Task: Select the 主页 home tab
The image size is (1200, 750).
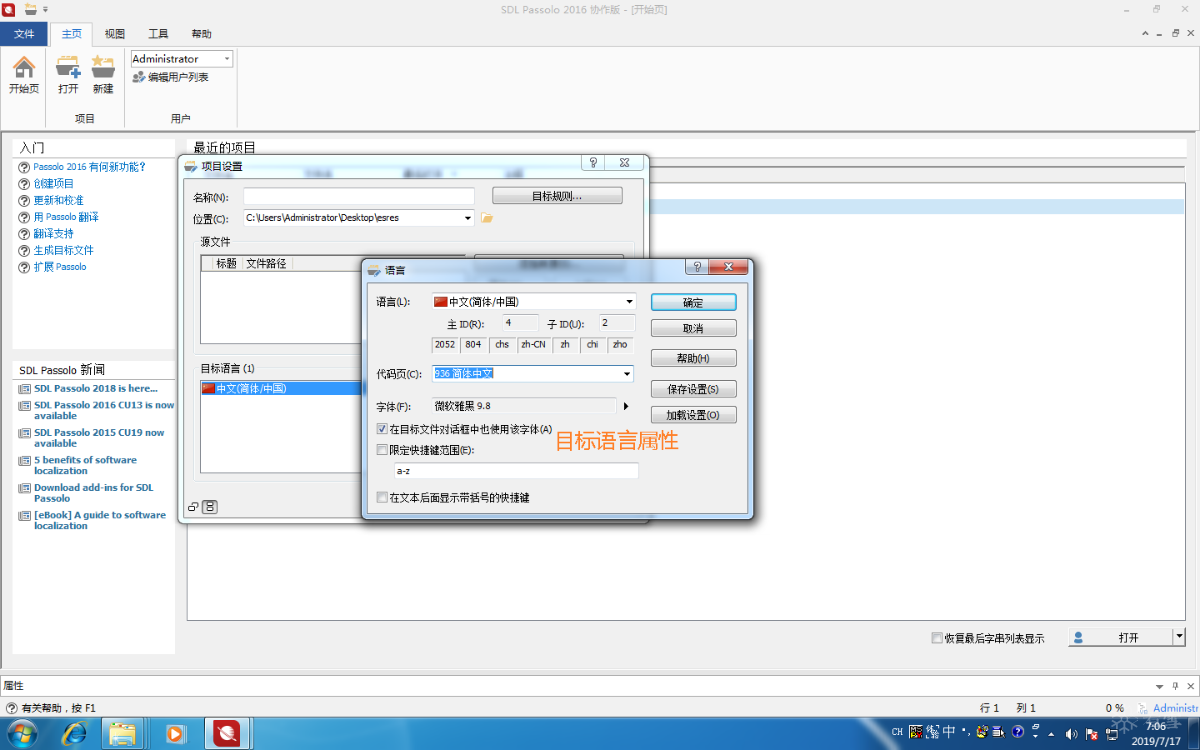Action: click(x=71, y=34)
